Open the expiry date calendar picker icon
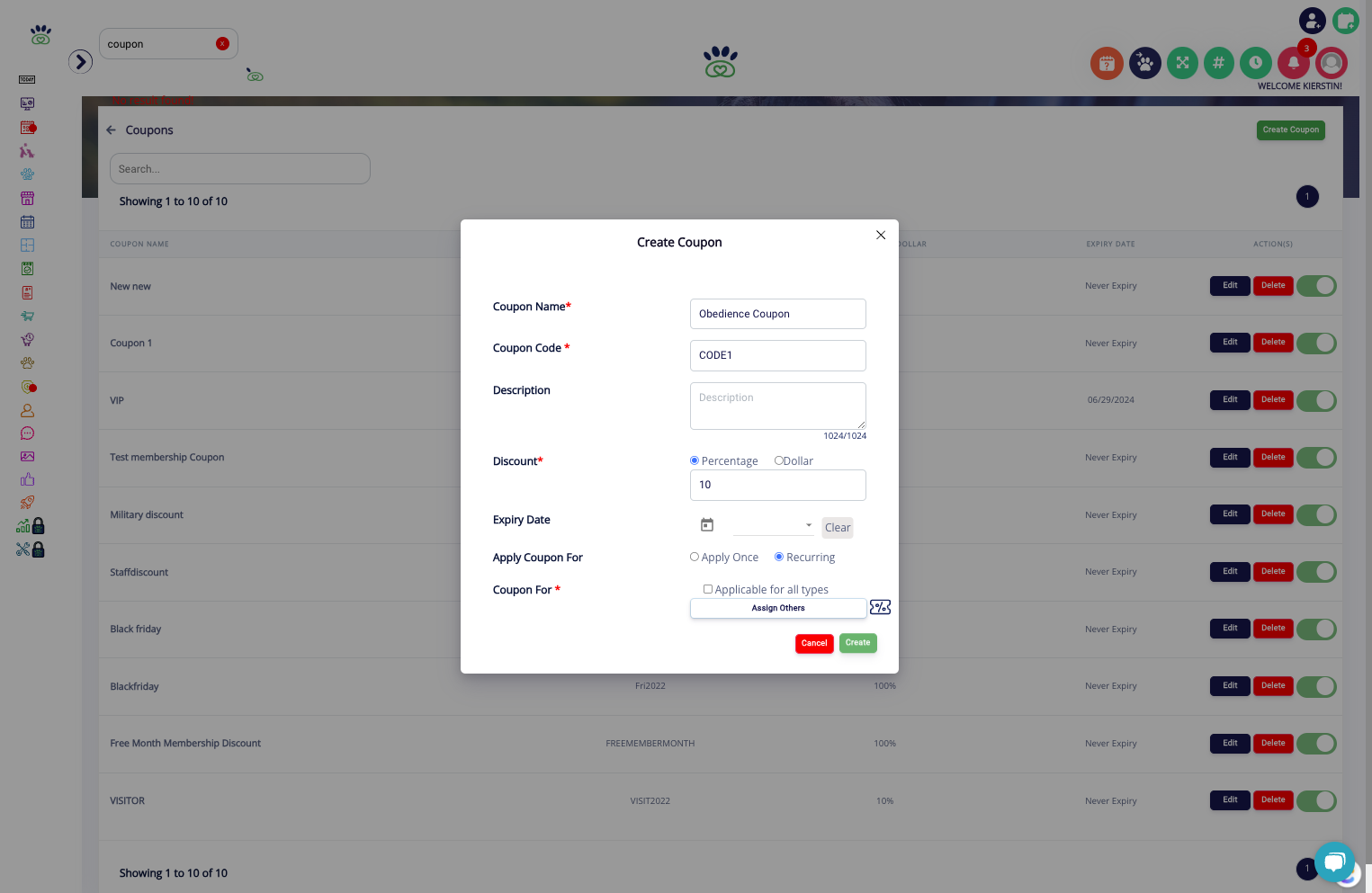 click(x=707, y=525)
